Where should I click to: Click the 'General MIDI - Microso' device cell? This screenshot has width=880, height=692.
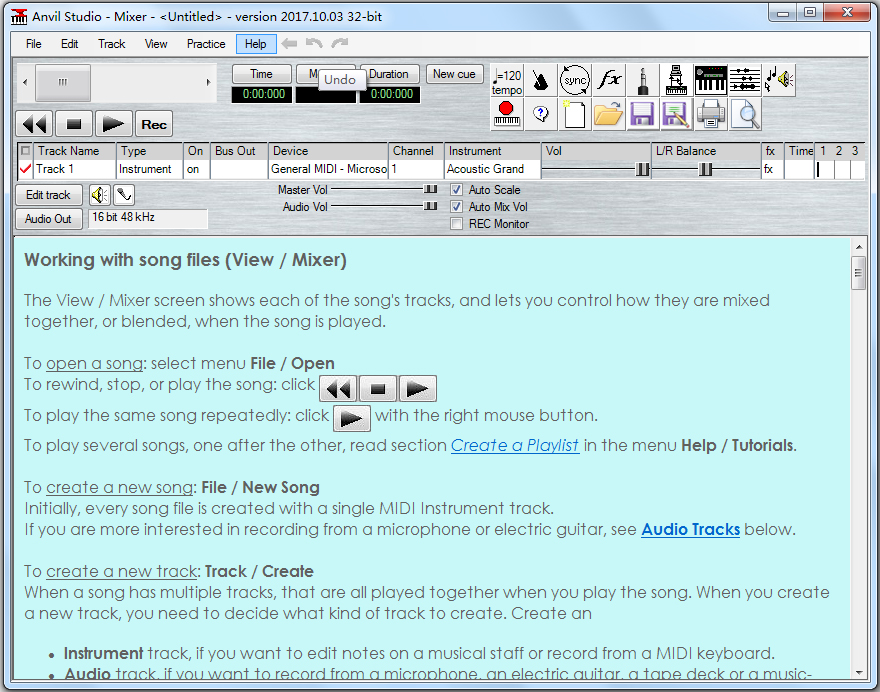(328, 169)
